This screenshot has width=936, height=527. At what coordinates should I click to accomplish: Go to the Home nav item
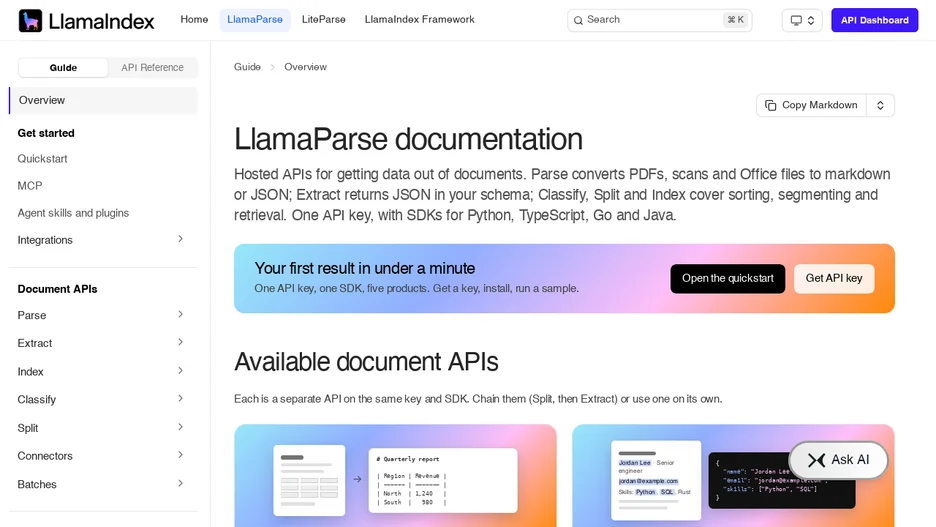194,20
